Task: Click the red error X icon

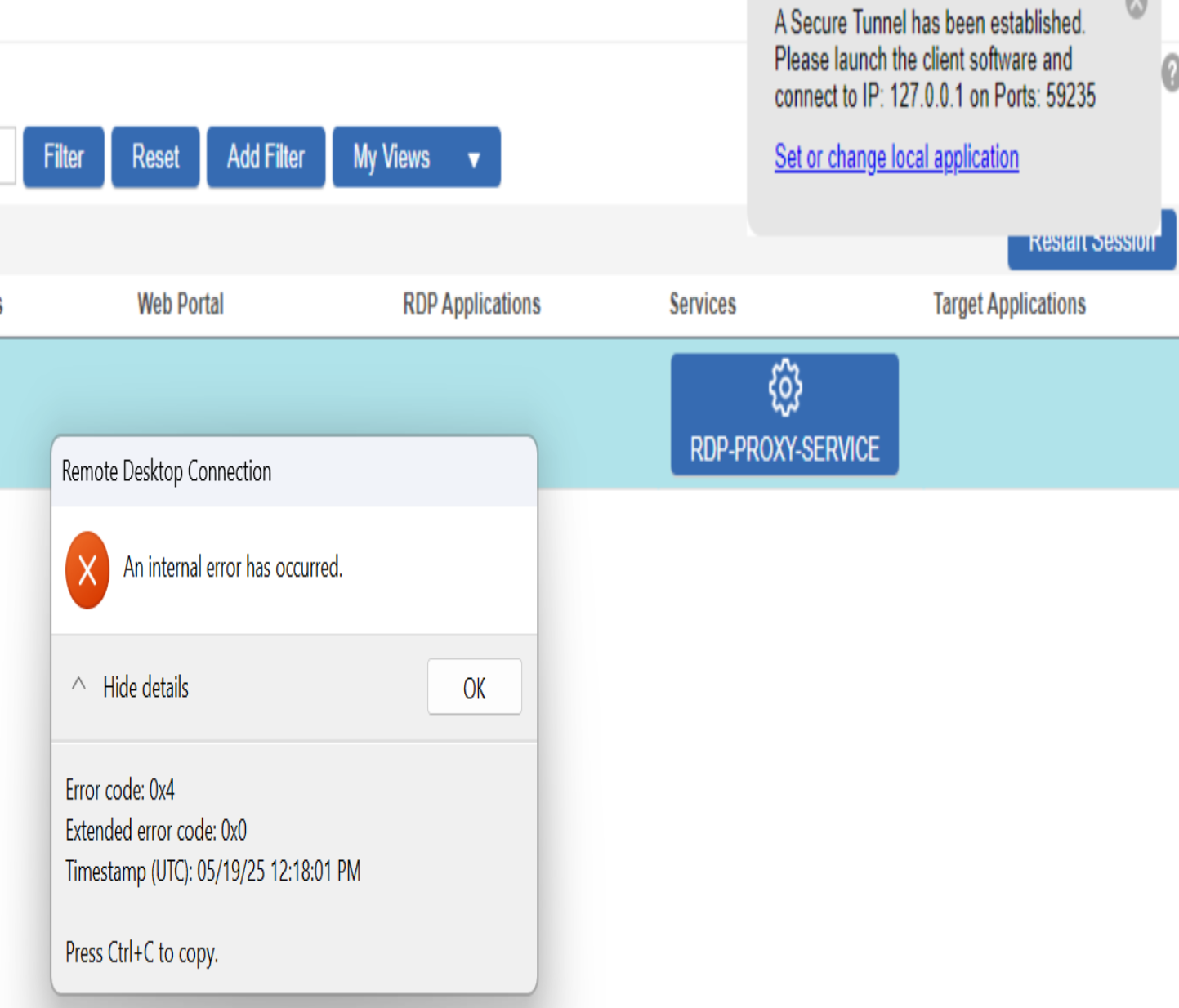Action: pos(87,570)
